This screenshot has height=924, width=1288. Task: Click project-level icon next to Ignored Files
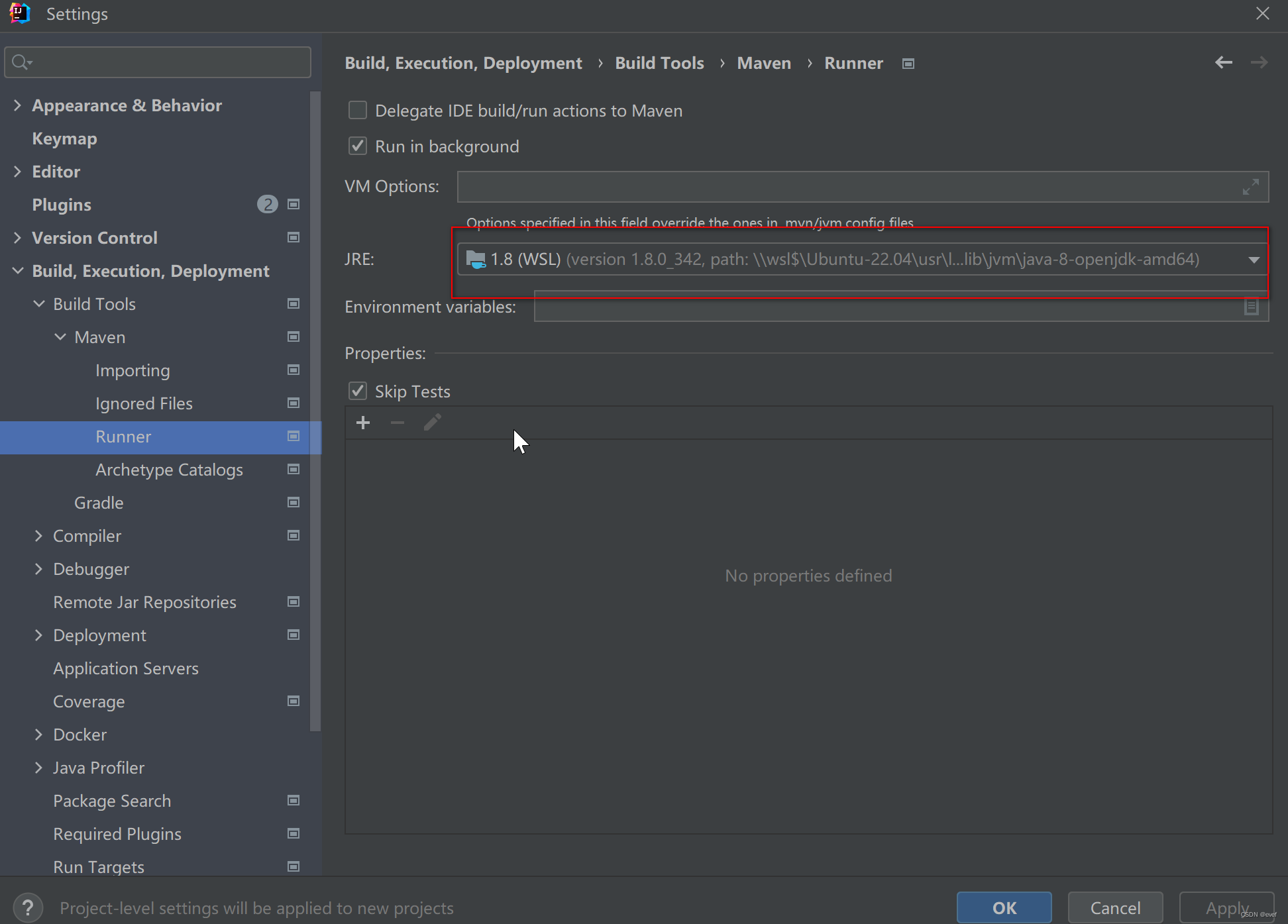[x=294, y=403]
